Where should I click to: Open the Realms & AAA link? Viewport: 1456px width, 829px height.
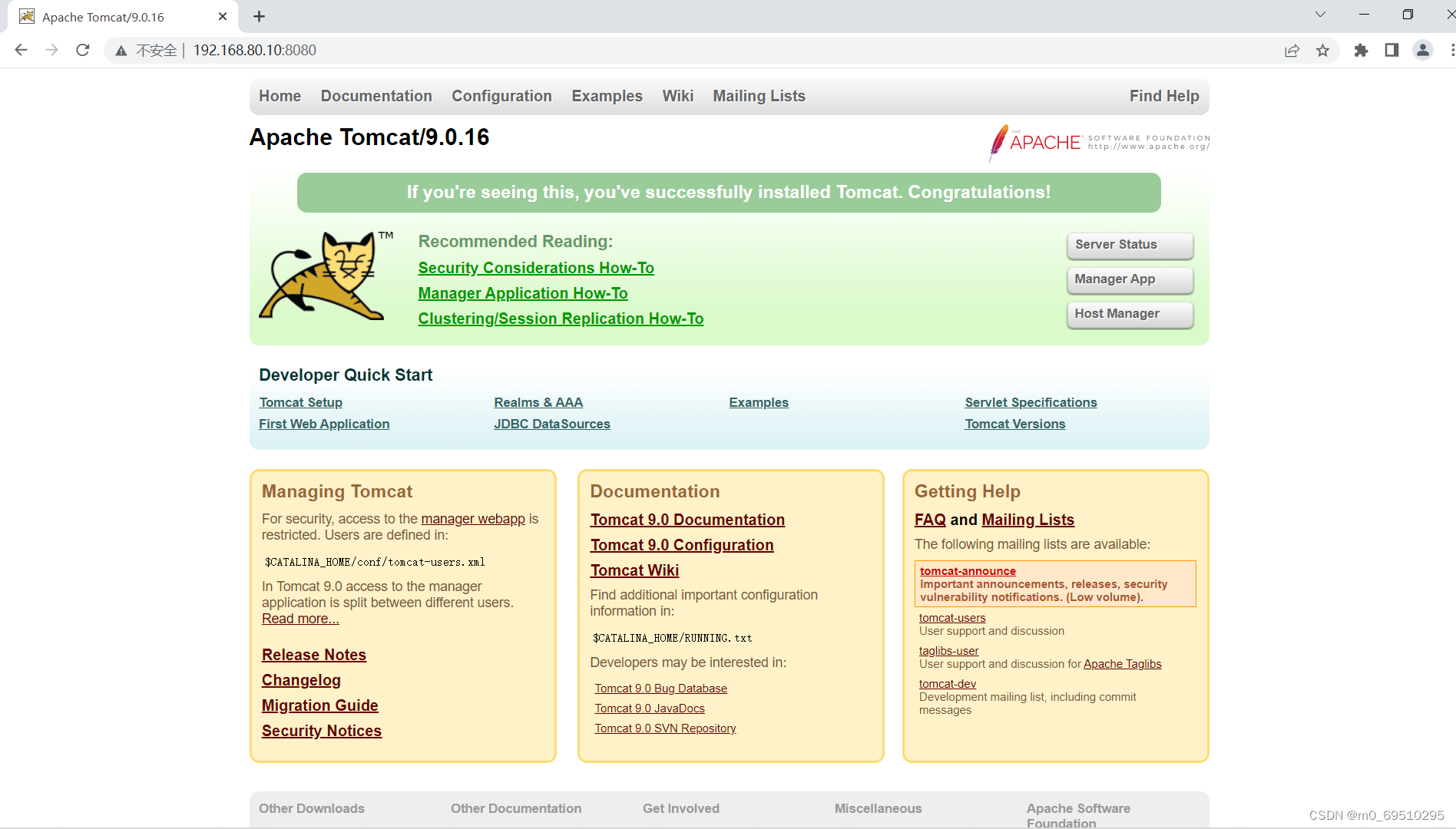(538, 402)
